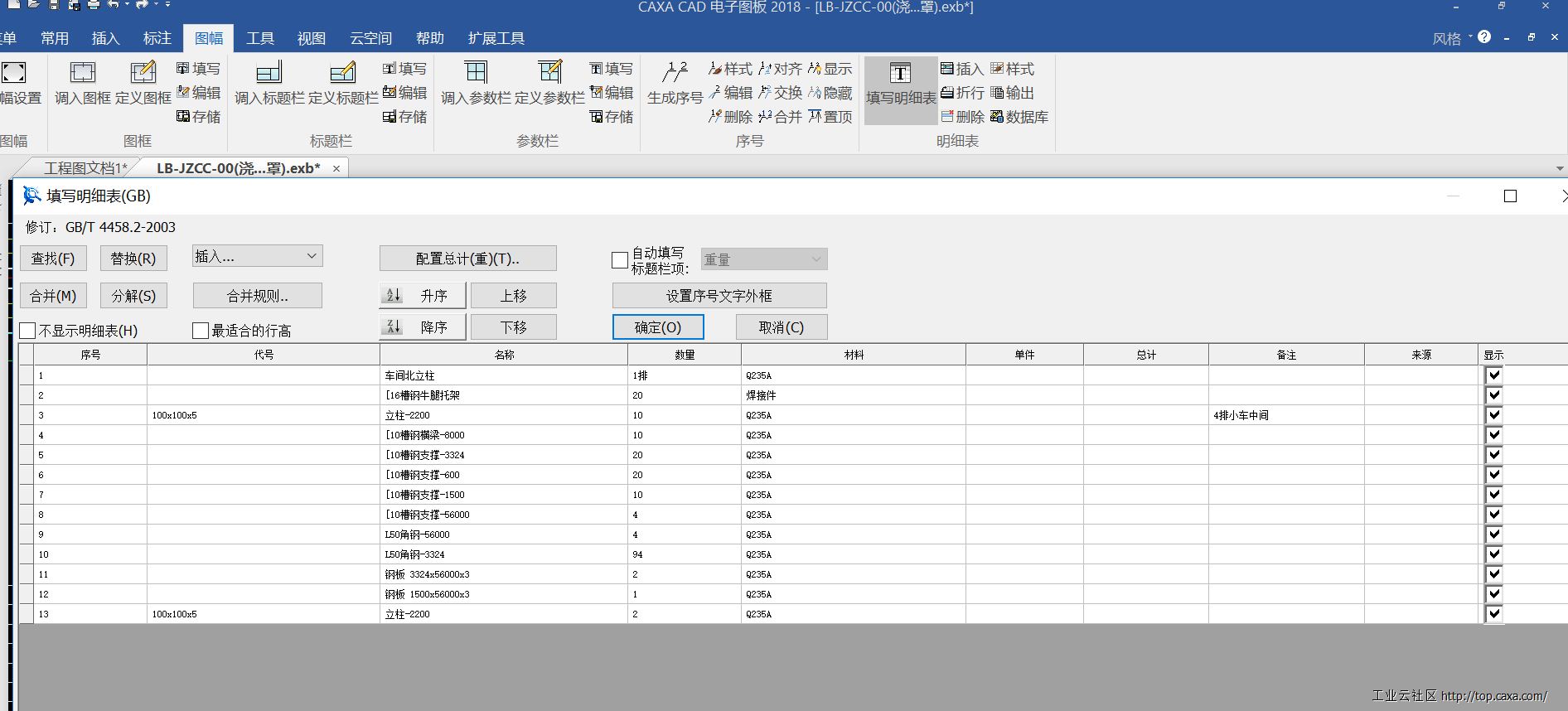Click the 调入参数栏 icon
The width and height of the screenshot is (1568, 711).
click(476, 74)
